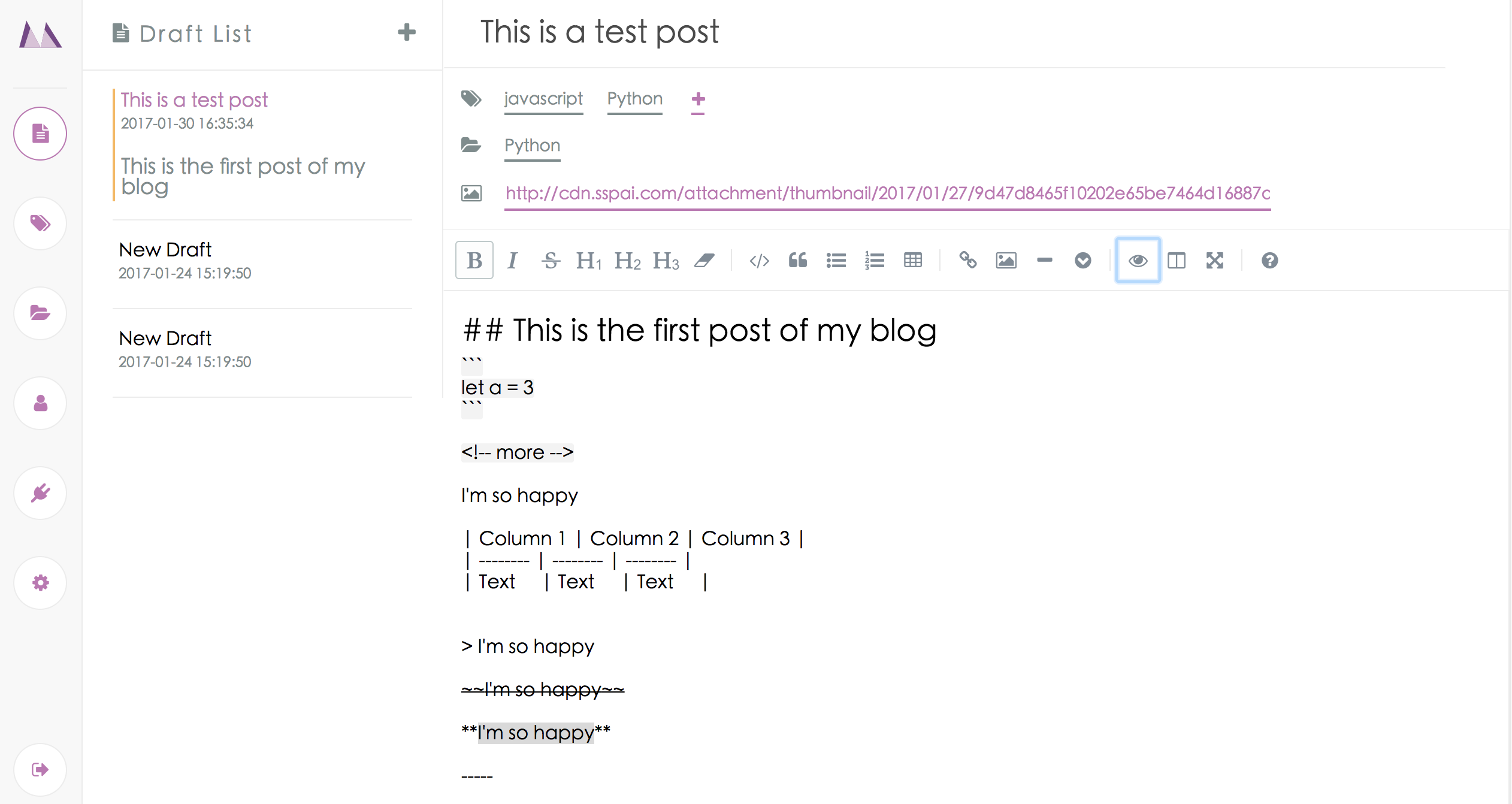The image size is (1512, 804).
Task: Insert a table
Action: point(913,261)
